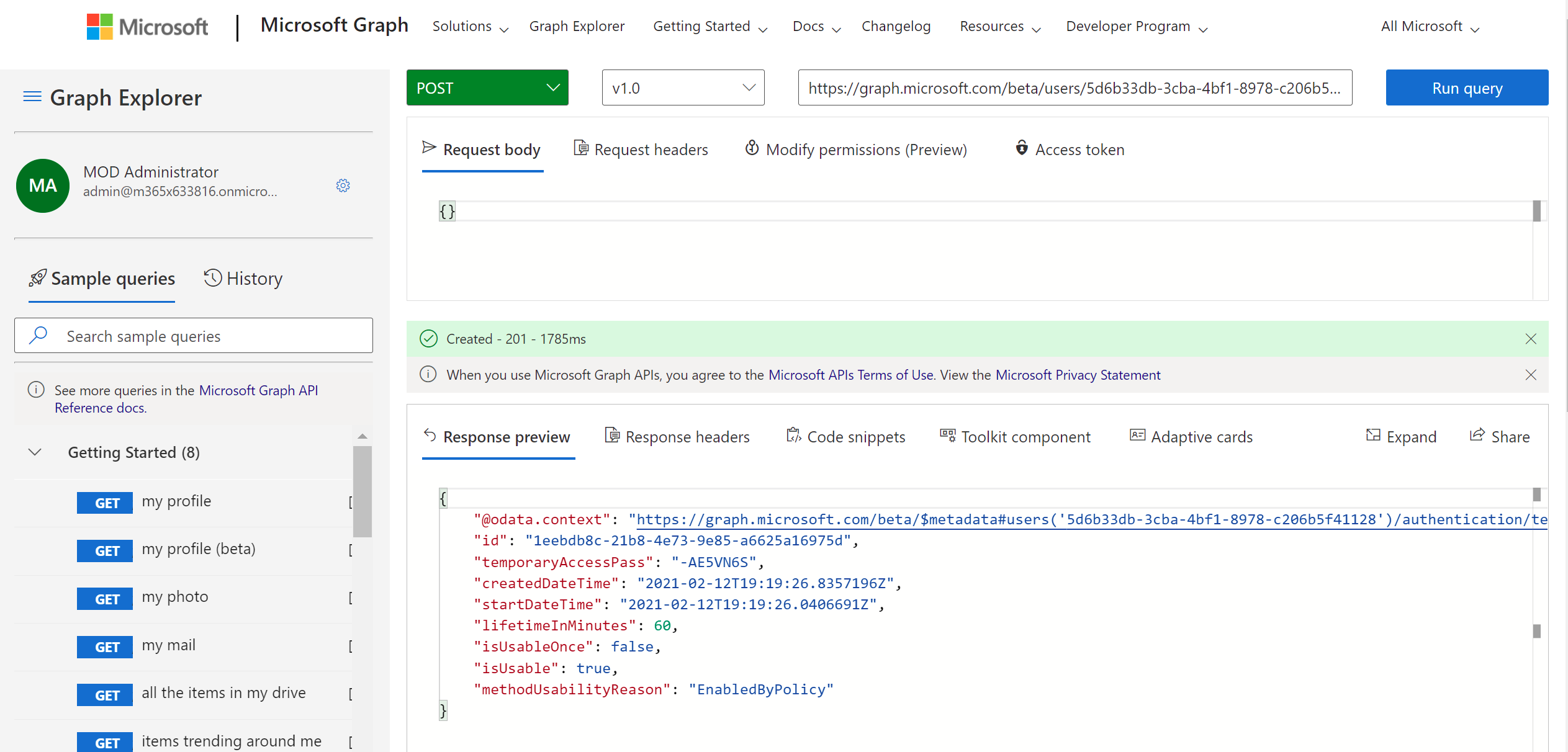Image resolution: width=1568 pixels, height=752 pixels.
Task: Click the request URL input field
Action: click(1074, 87)
